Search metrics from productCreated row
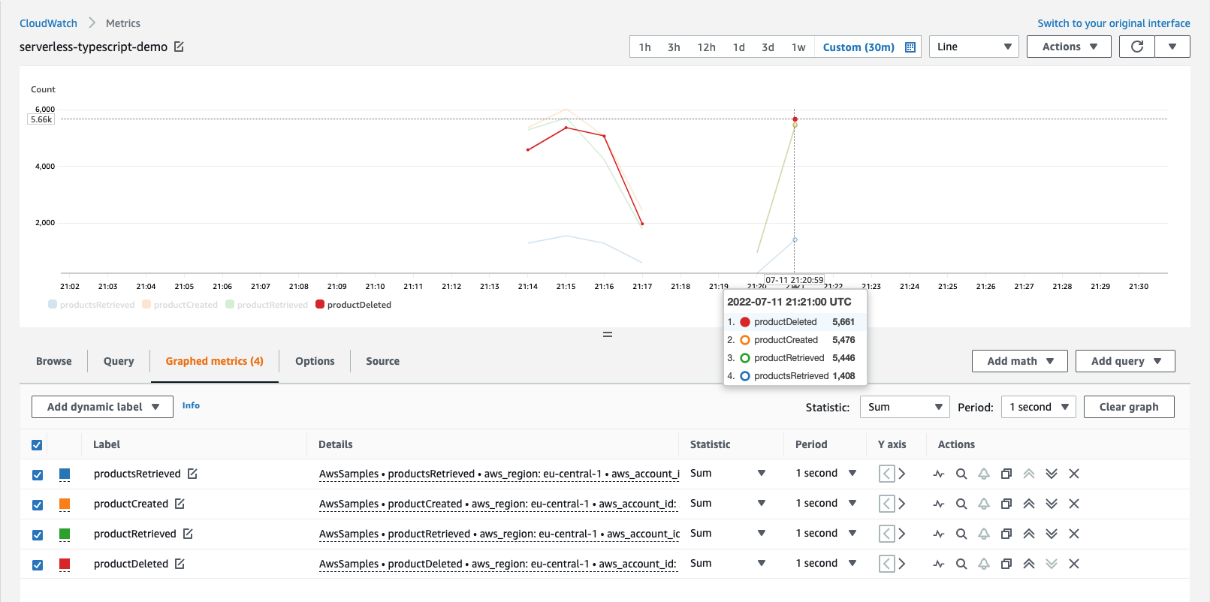This screenshot has height=602, width=1210. point(961,504)
